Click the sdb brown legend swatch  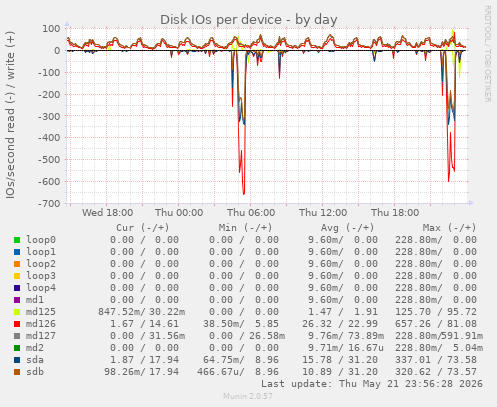17,372
